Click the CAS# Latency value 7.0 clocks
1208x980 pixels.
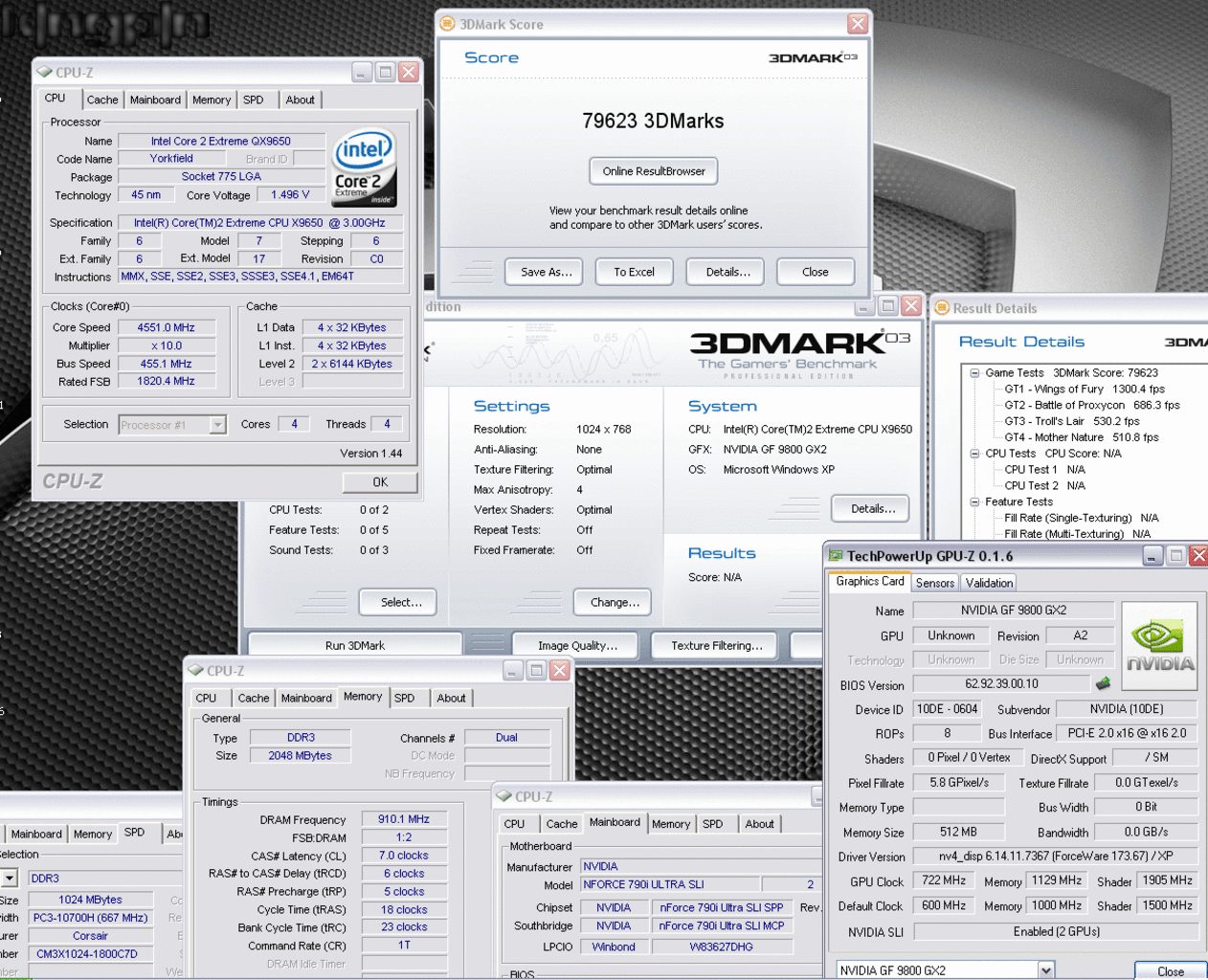404,856
